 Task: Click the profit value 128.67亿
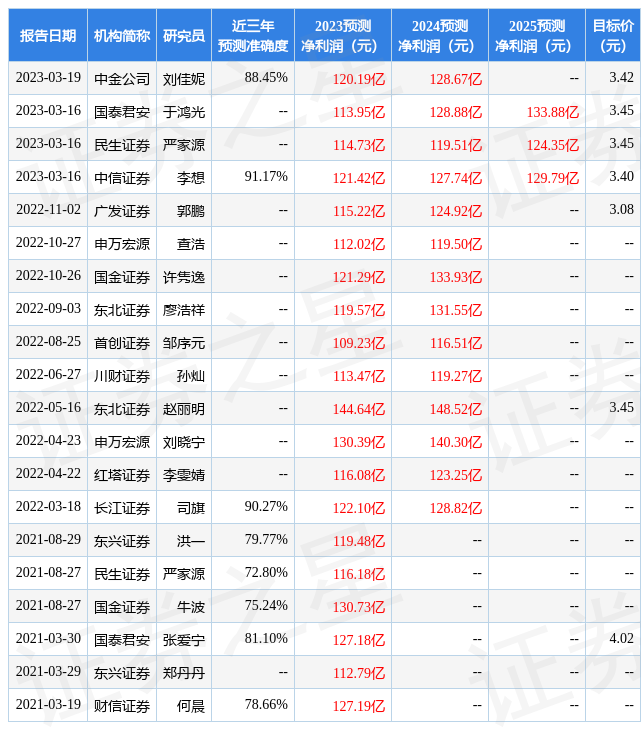(x=456, y=79)
